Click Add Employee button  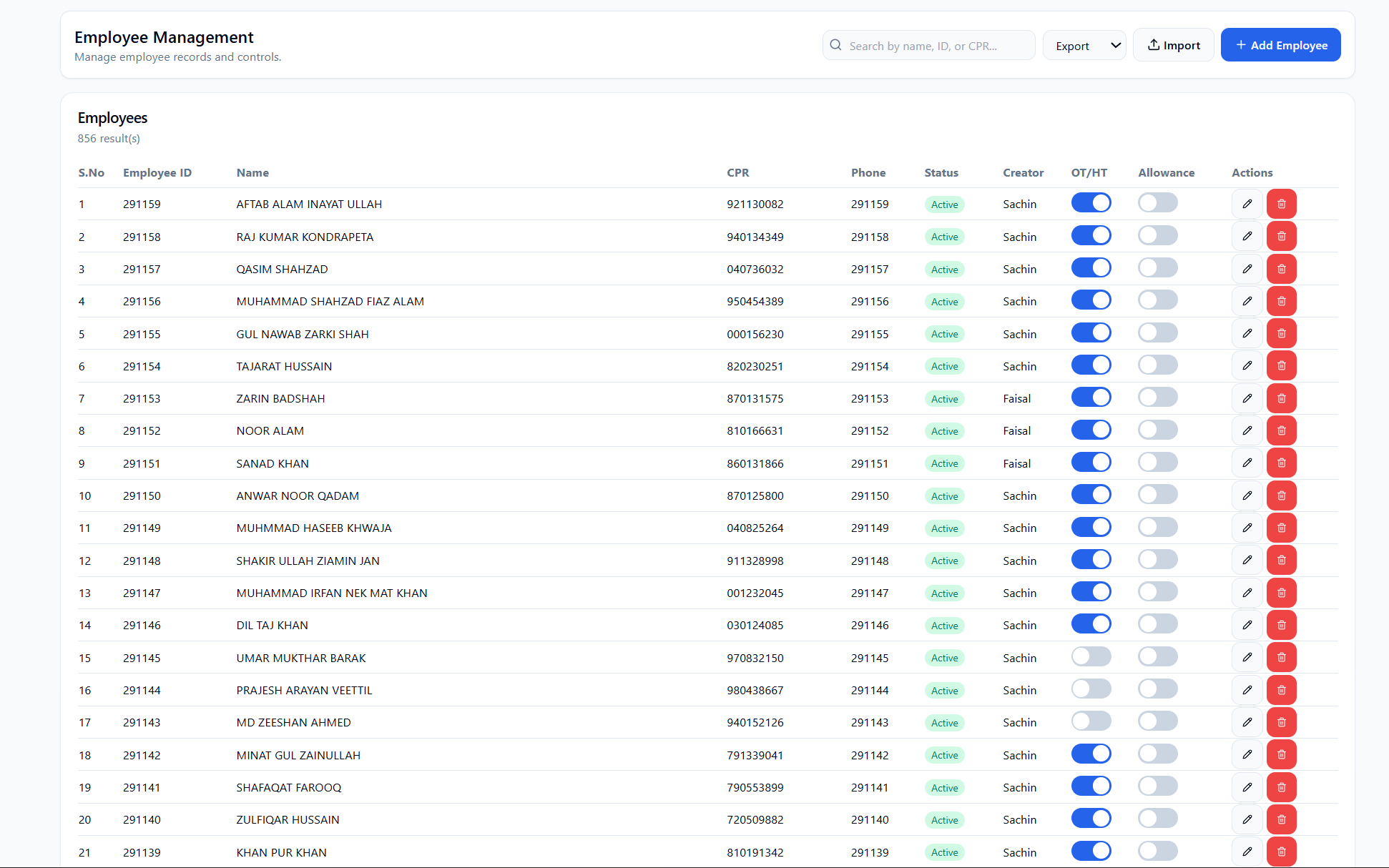click(x=1280, y=45)
